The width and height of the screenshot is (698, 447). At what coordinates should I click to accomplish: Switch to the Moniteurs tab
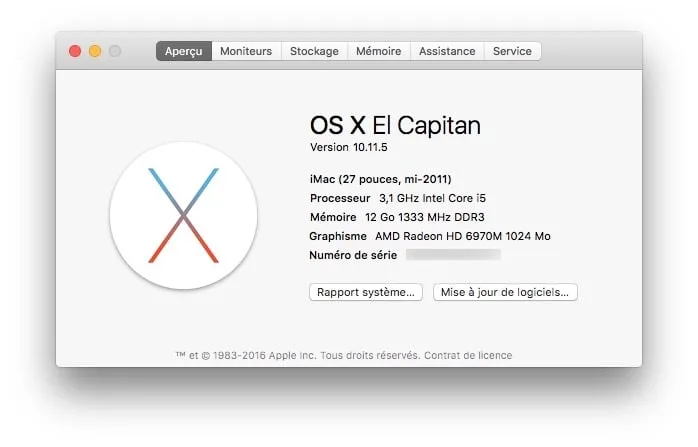point(246,51)
